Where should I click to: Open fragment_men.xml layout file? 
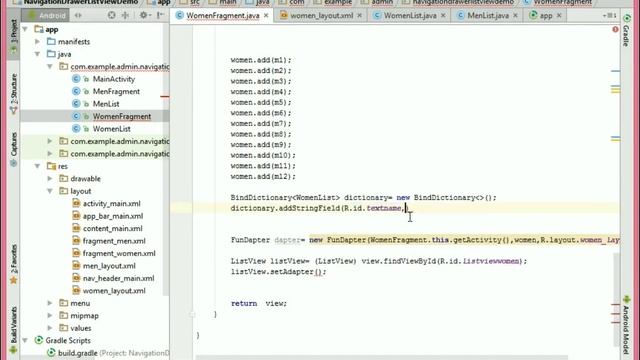click(114, 241)
